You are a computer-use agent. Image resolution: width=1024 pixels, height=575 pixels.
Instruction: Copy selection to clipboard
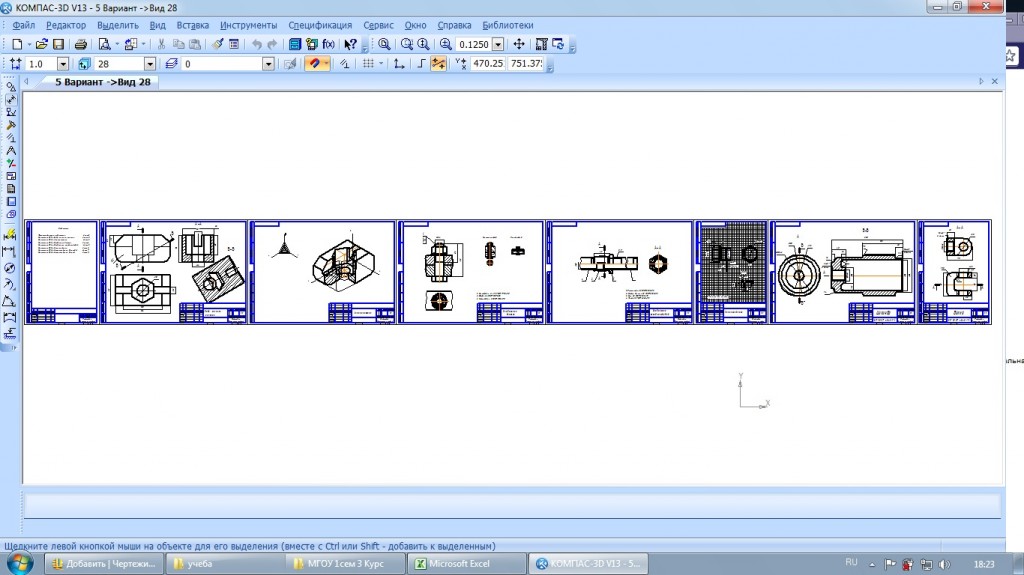pos(178,44)
